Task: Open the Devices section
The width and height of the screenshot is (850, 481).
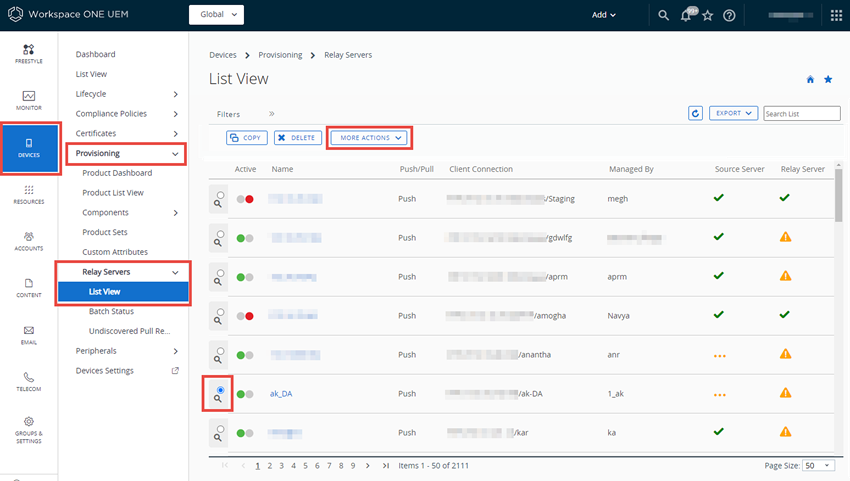Action: [x=30, y=148]
